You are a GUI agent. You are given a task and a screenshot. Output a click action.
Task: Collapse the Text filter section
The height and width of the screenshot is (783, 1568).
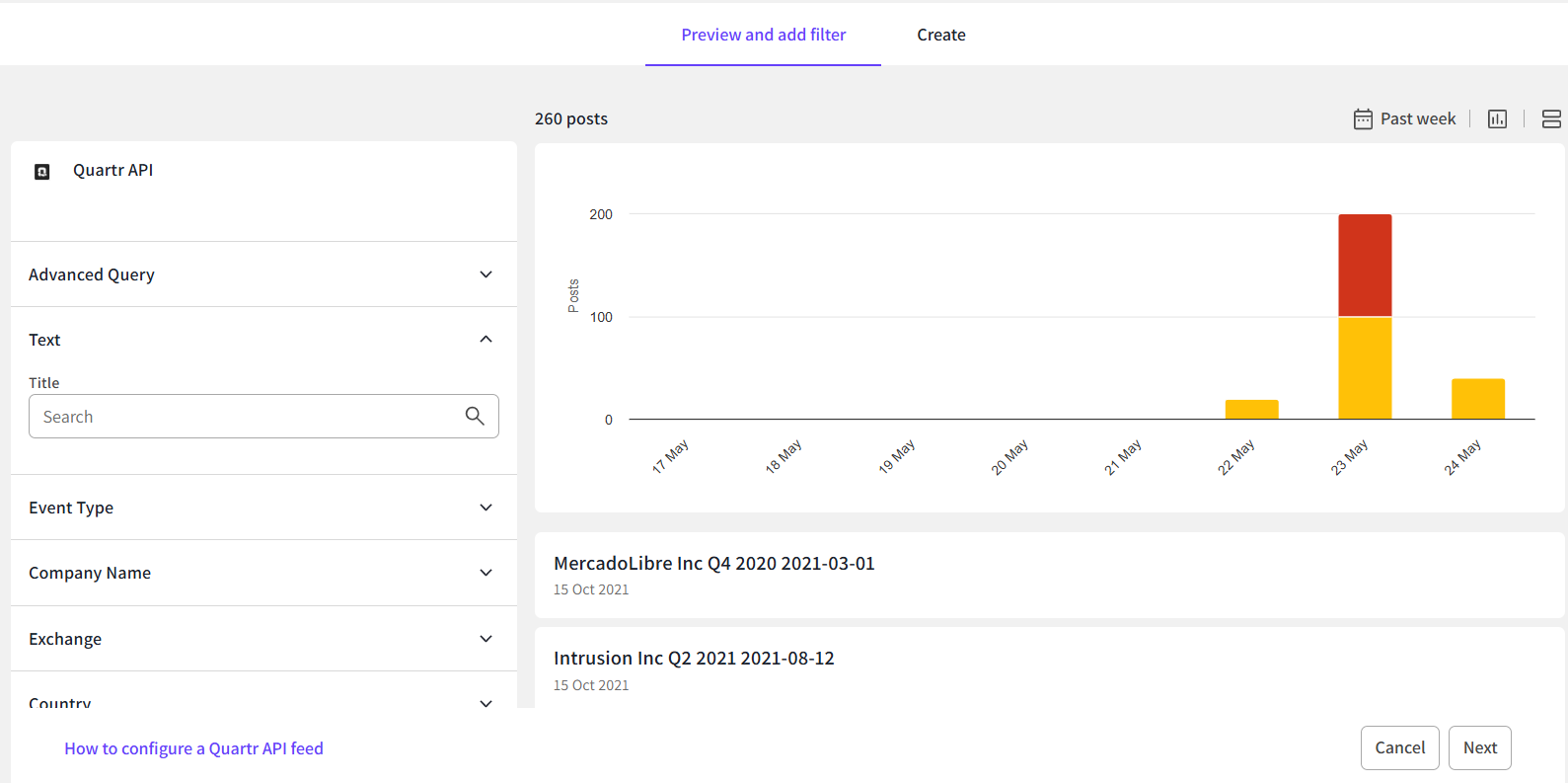485,340
